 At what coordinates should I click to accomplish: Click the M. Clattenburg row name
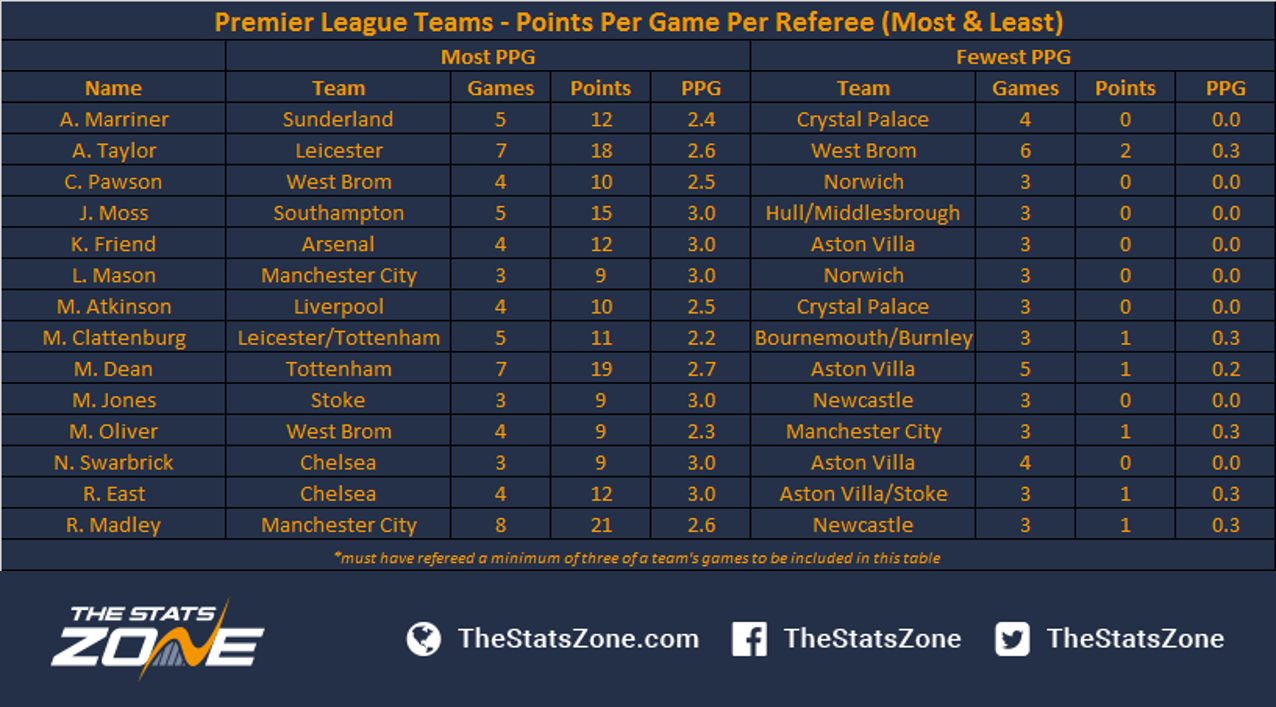[x=114, y=338]
